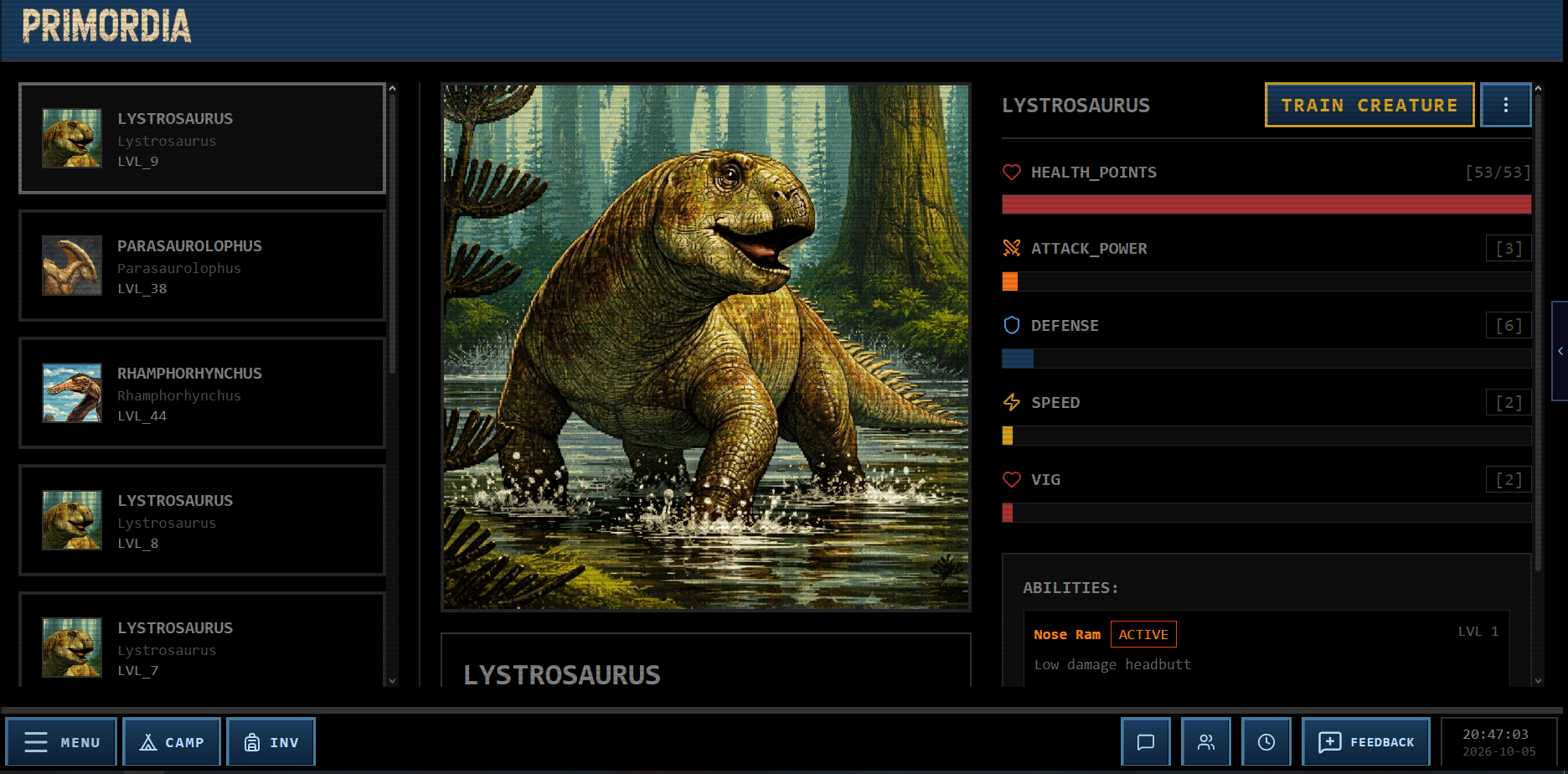Image resolution: width=1568 pixels, height=774 pixels.
Task: Click the defense value [6]
Action: click(1509, 326)
